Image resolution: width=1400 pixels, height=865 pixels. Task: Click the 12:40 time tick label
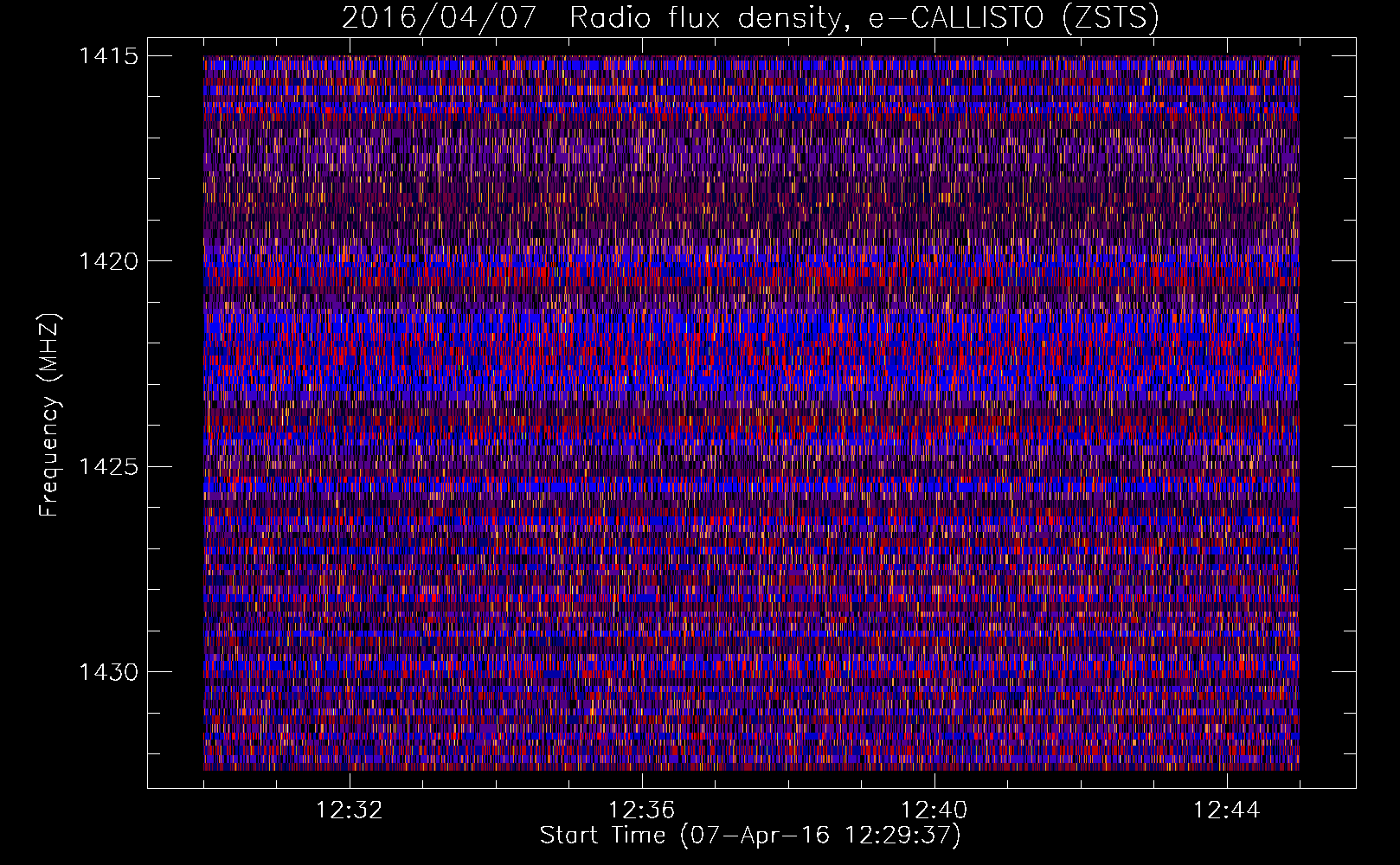pyautogui.click(x=934, y=810)
